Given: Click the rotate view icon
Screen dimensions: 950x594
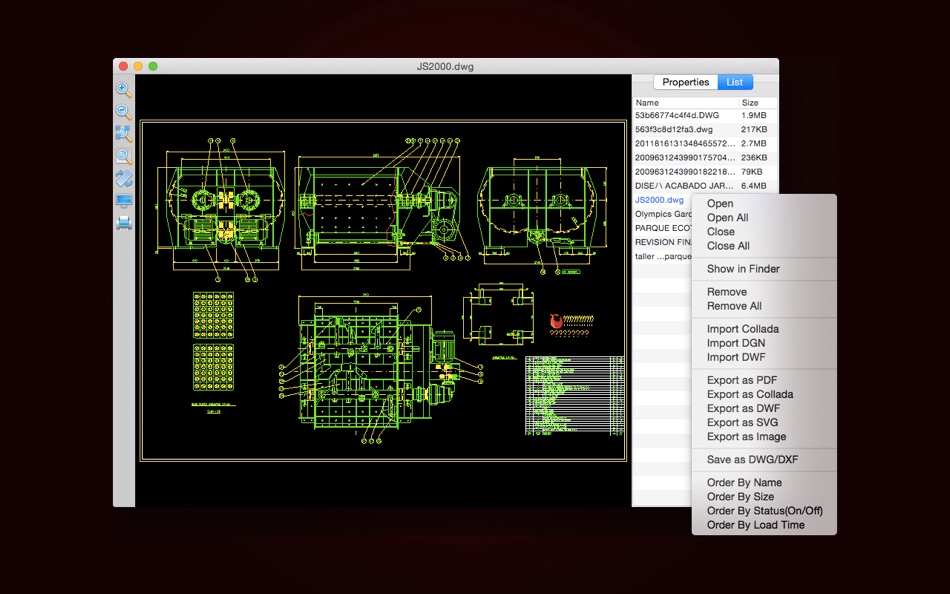Looking at the screenshot, I should pos(124,179).
